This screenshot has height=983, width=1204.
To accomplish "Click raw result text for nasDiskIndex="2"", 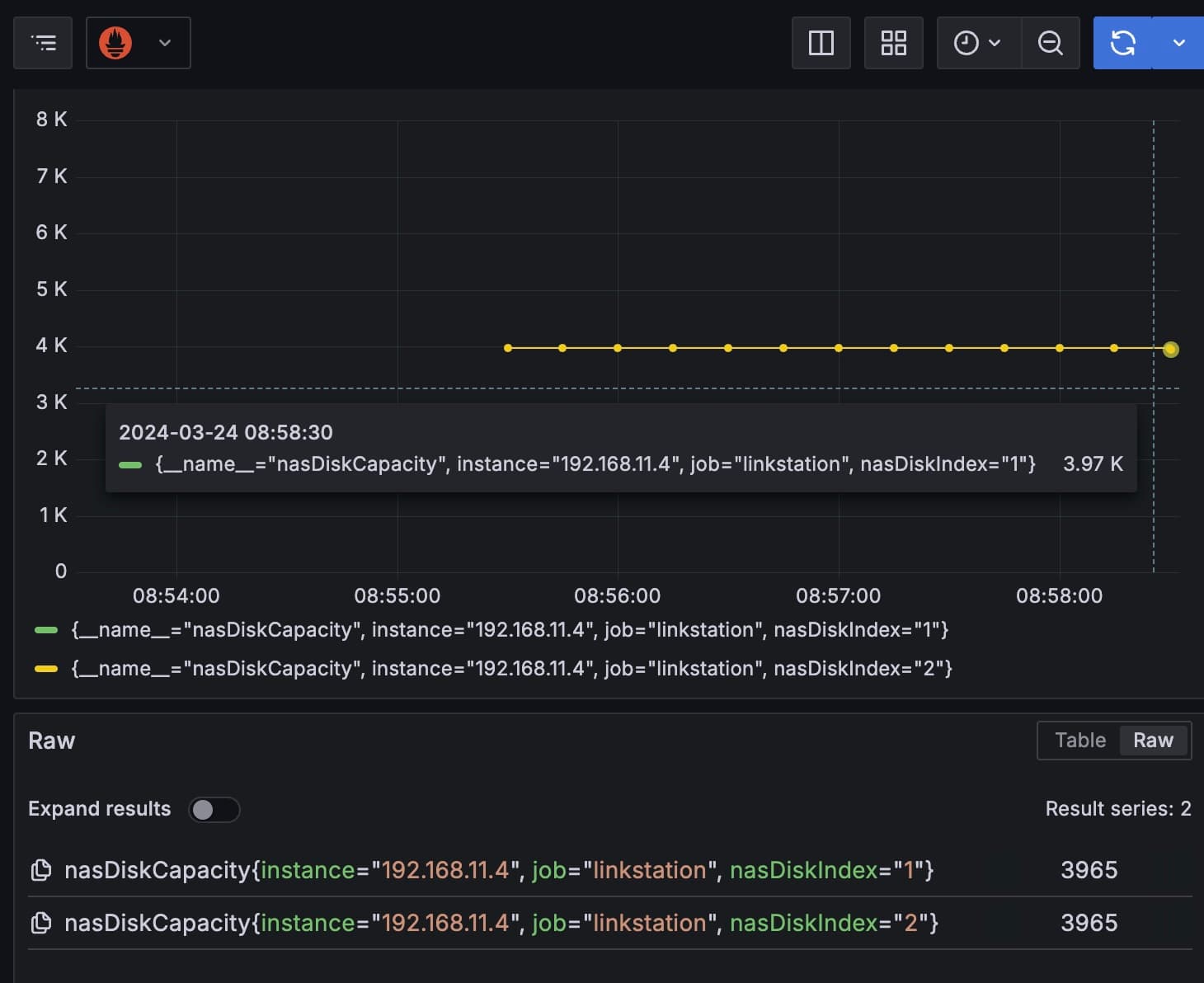I will (x=501, y=923).
